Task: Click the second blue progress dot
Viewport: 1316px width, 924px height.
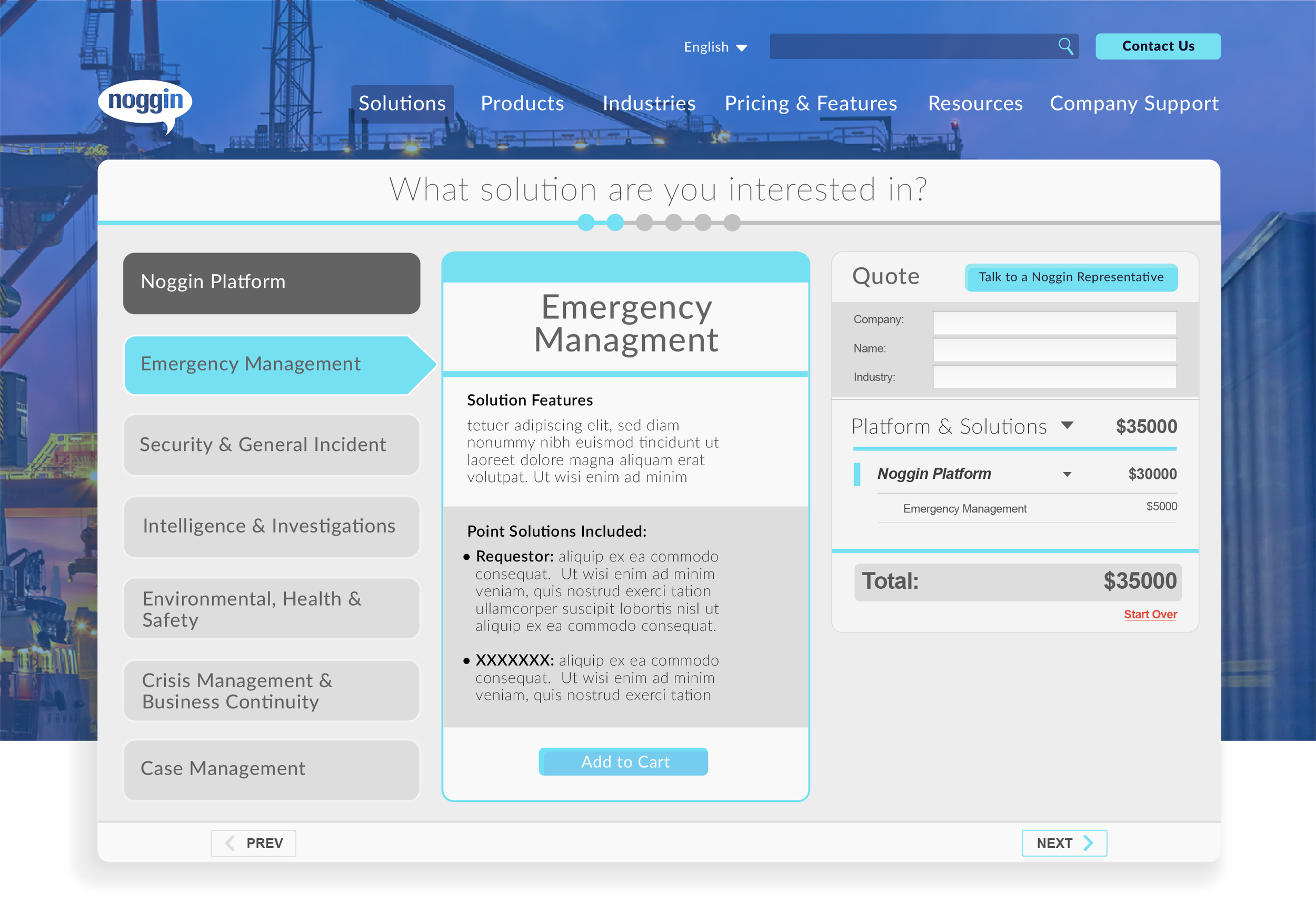Action: pyautogui.click(x=615, y=223)
